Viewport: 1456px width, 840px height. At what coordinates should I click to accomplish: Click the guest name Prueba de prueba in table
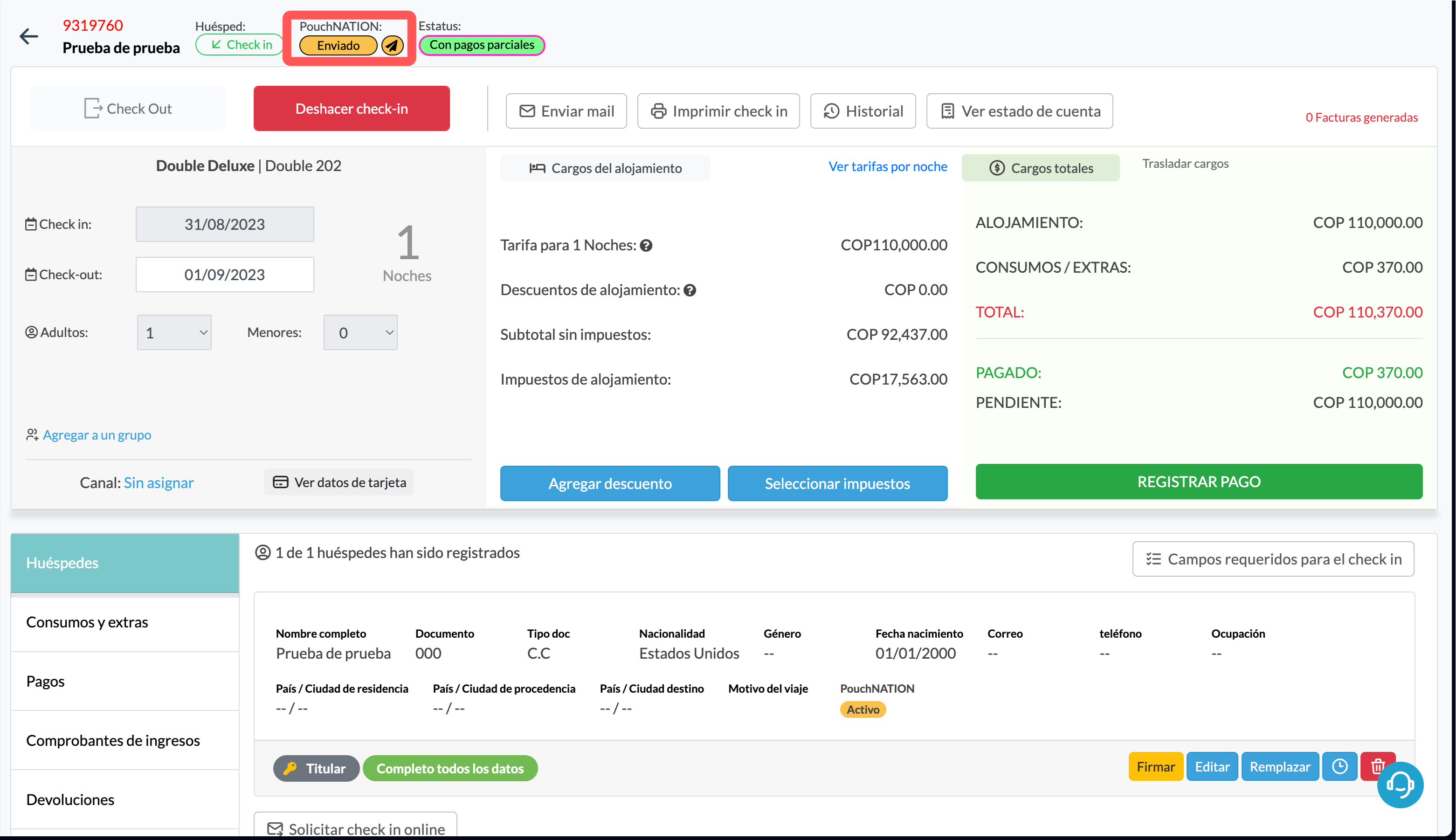pos(333,653)
